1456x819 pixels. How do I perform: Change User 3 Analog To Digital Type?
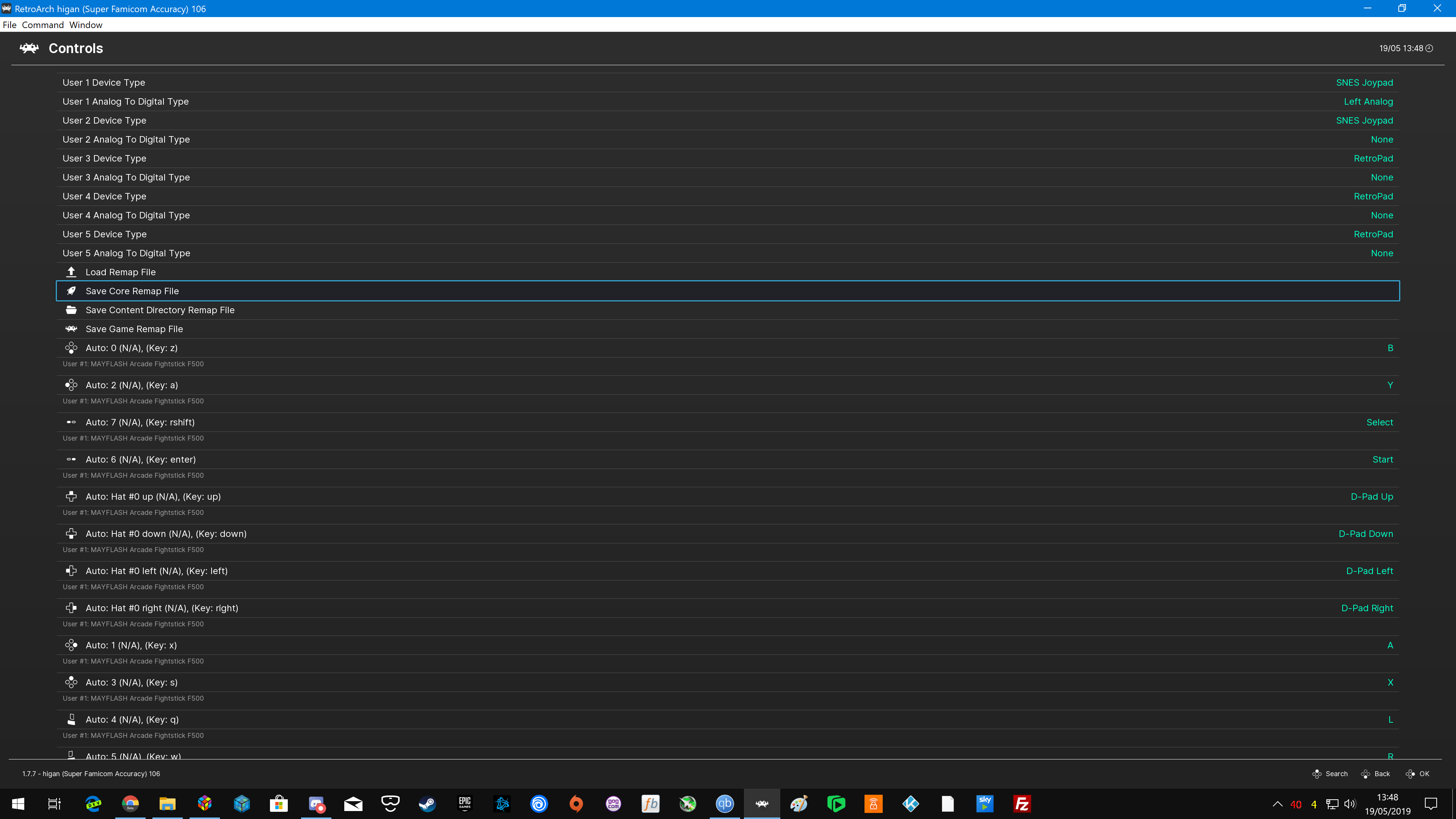click(728, 177)
